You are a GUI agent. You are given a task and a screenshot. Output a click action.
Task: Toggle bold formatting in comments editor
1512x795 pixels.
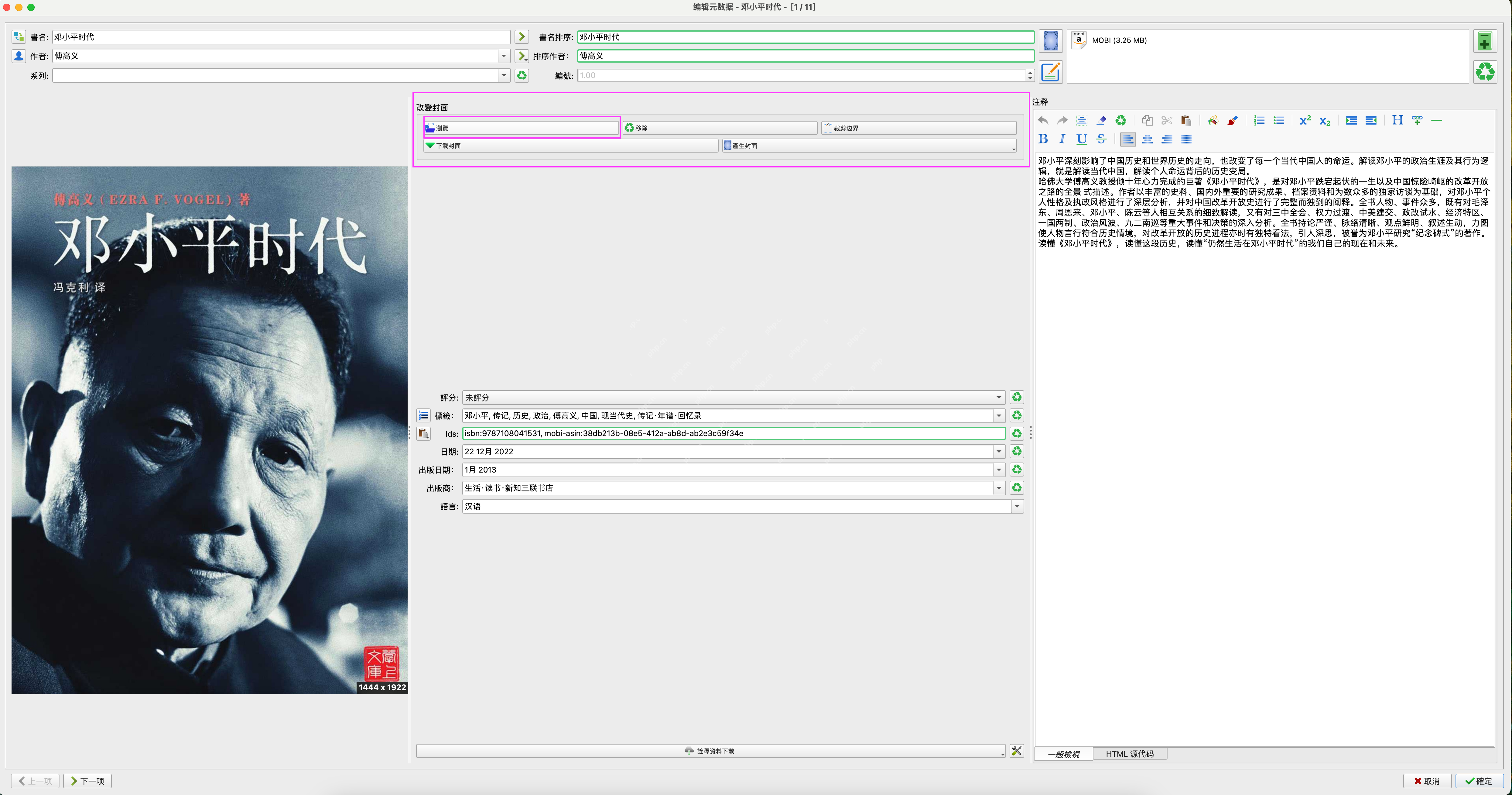1042,139
